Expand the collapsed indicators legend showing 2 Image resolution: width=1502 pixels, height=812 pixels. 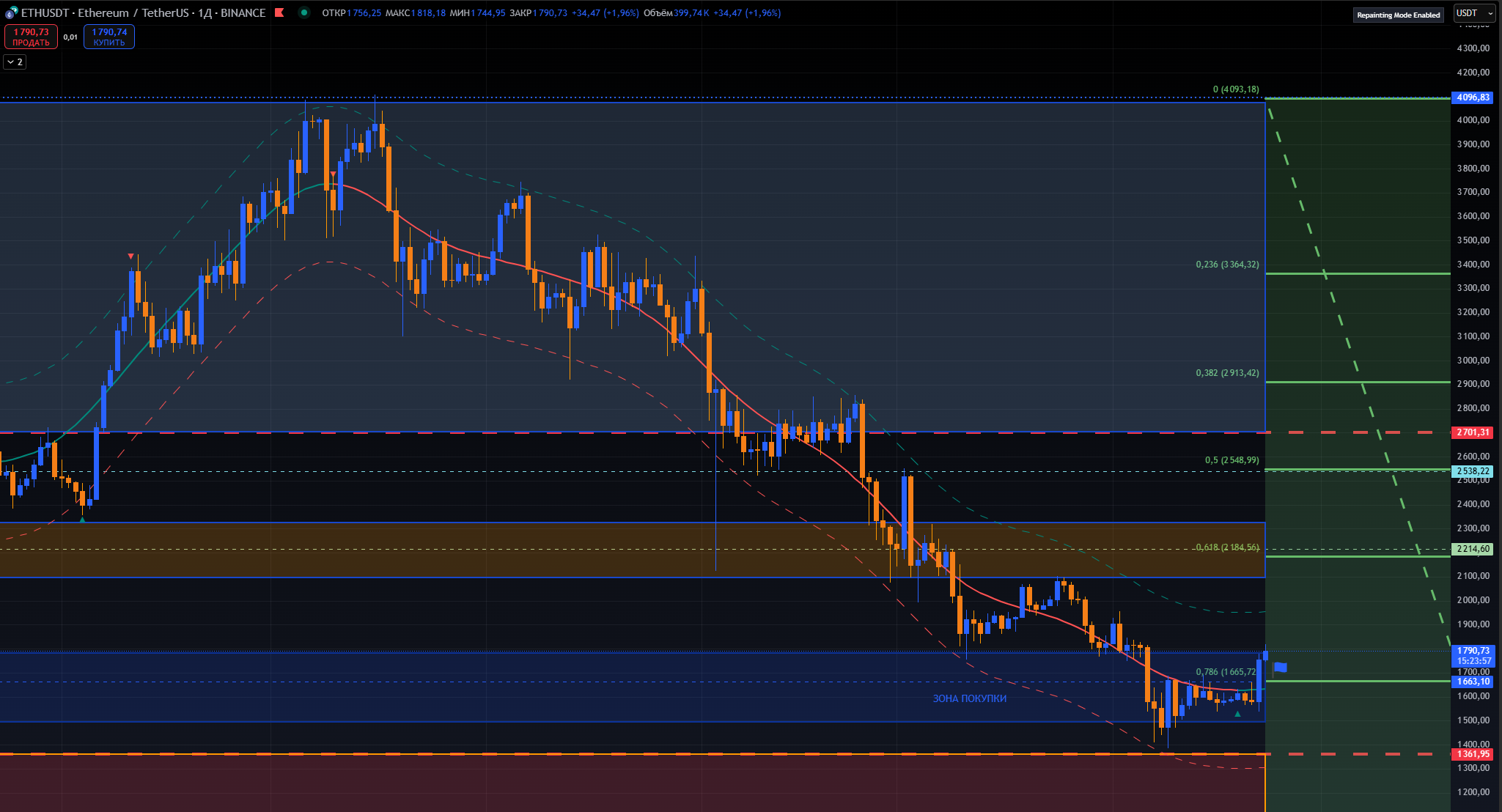(15, 62)
